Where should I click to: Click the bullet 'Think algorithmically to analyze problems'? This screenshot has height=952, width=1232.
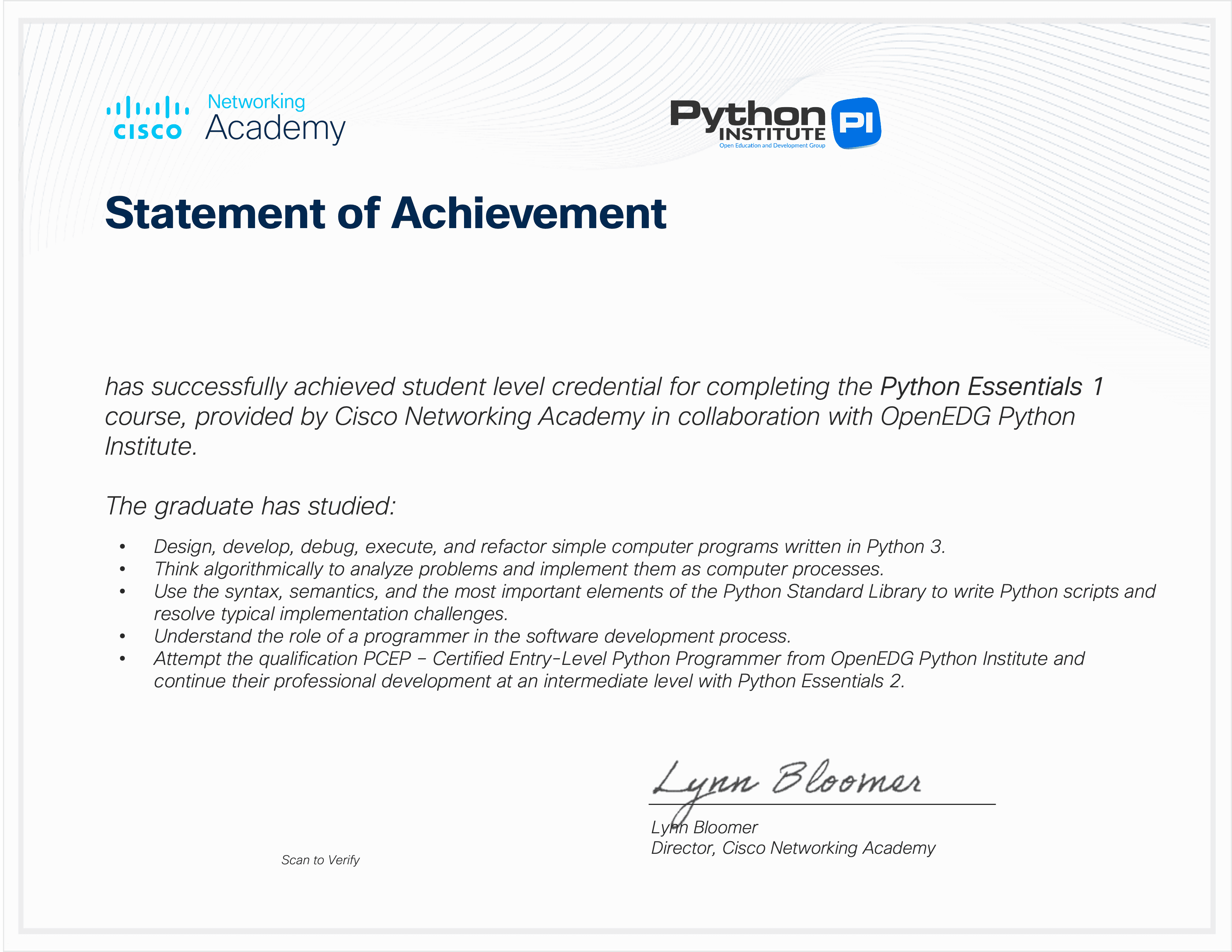point(519,569)
